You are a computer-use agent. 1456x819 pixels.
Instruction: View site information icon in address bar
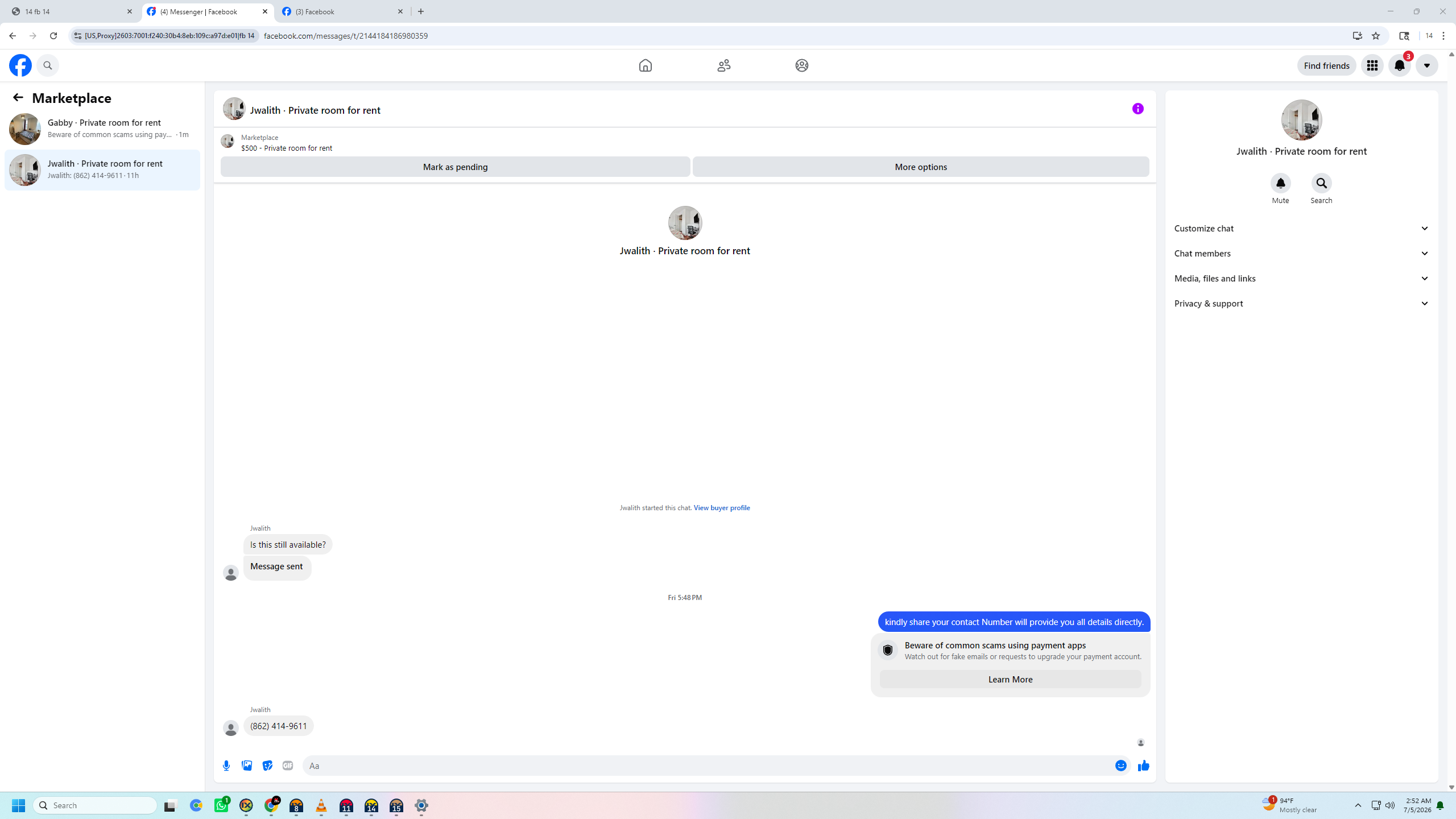(78, 36)
